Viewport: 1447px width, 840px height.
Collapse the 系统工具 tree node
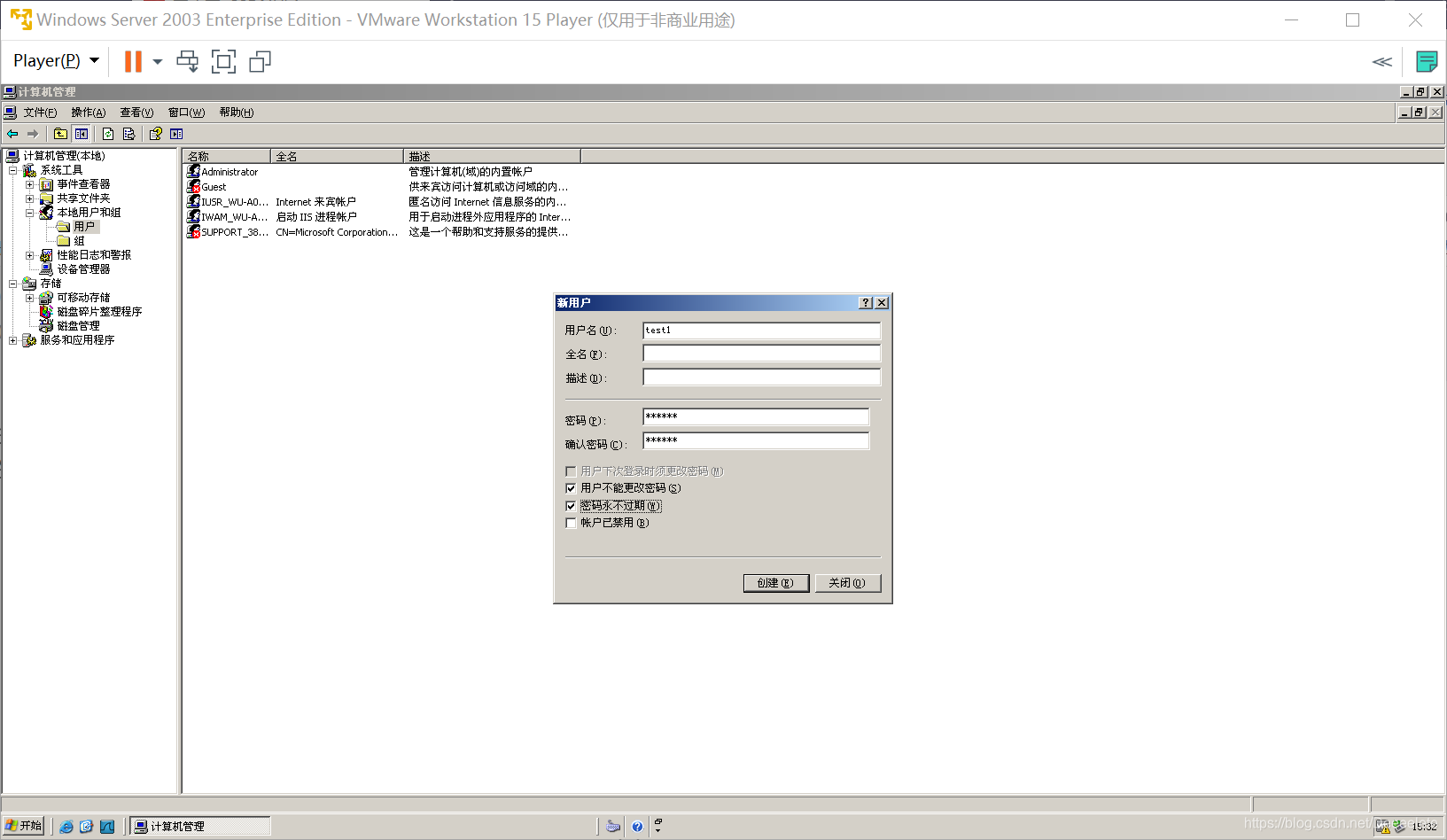pos(13,170)
